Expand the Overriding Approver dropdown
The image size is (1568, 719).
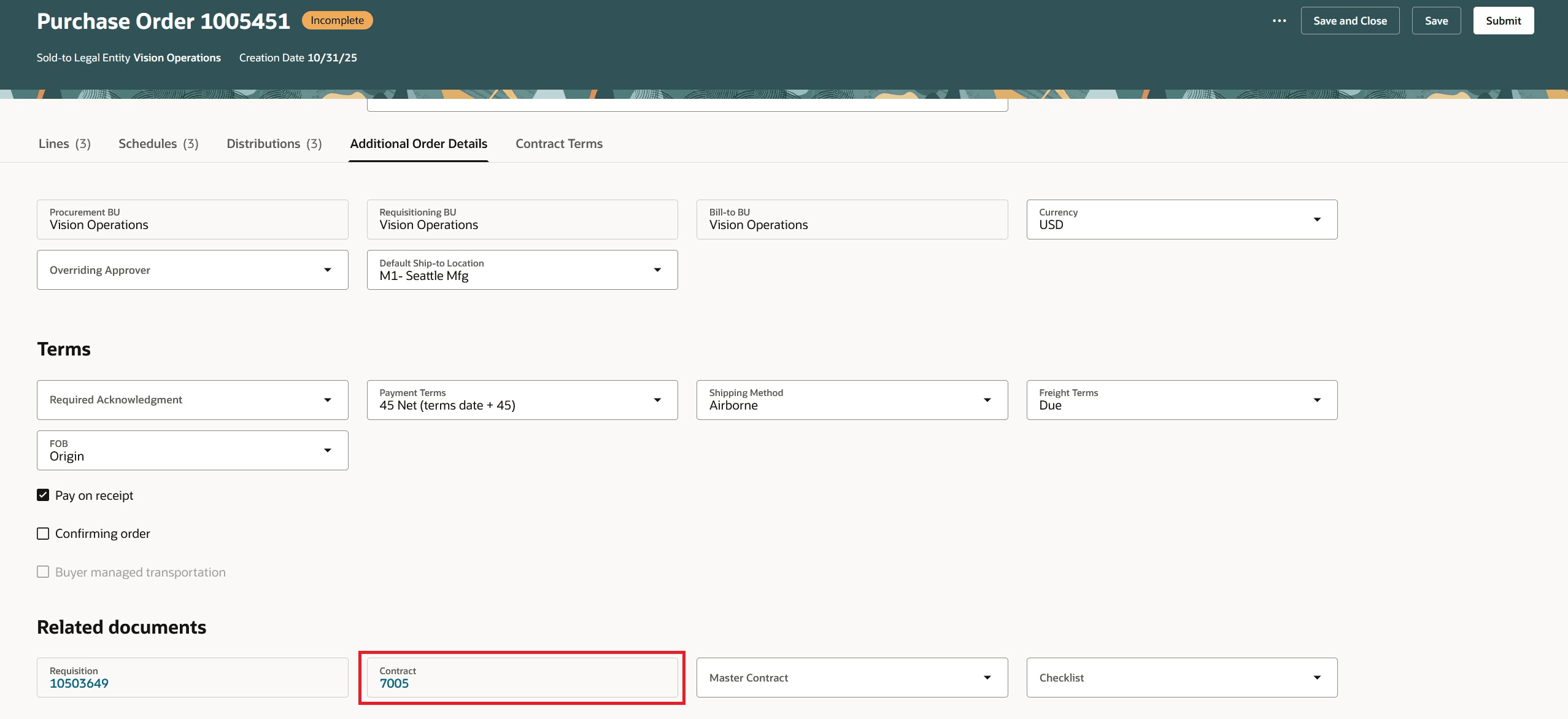click(328, 270)
